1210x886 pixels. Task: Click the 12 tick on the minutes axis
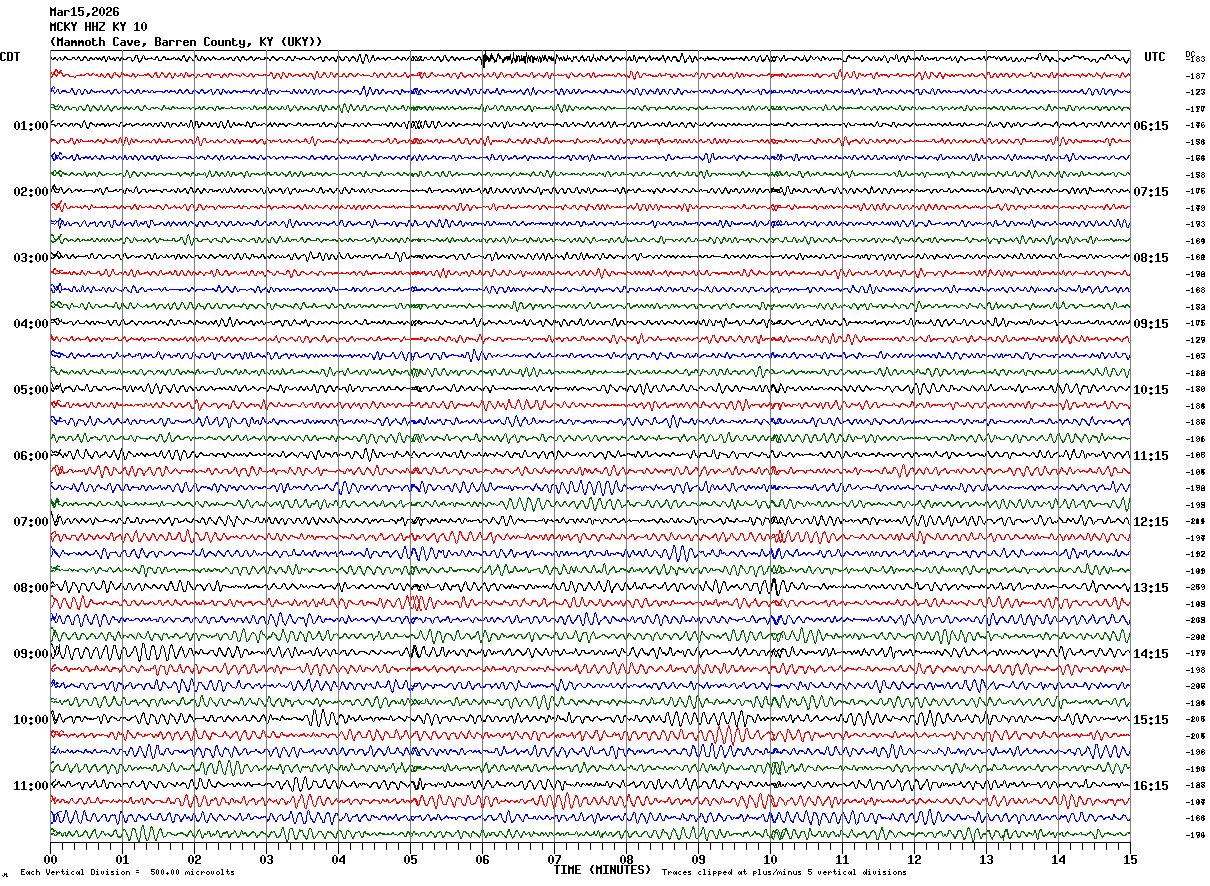(x=914, y=859)
